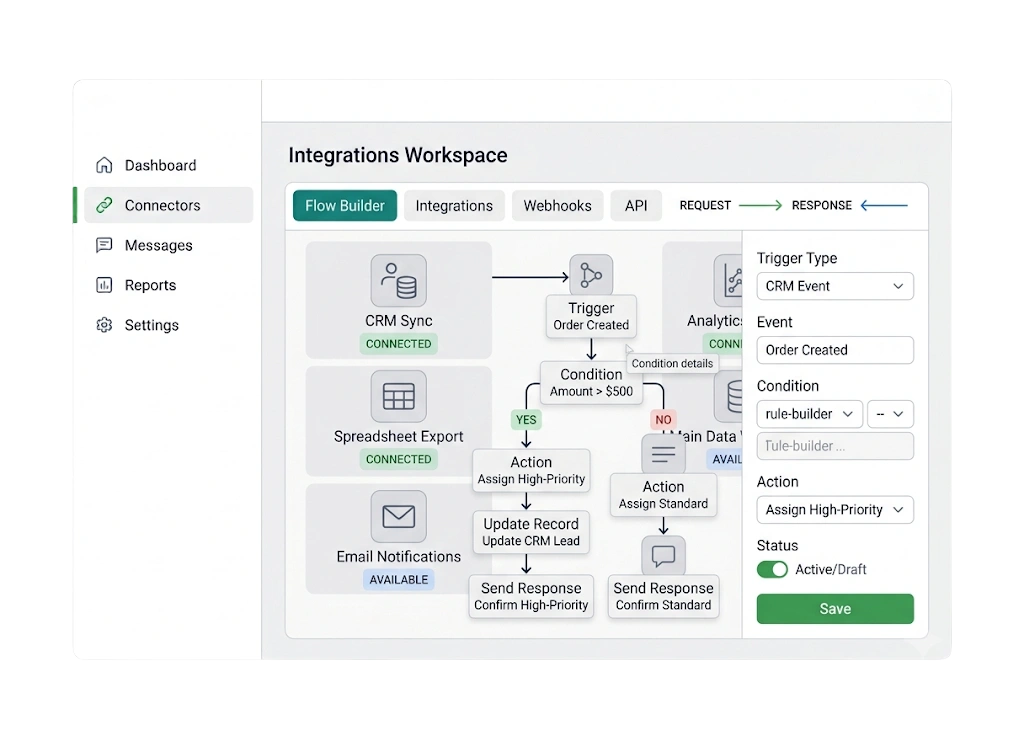The width and height of the screenshot is (1024, 741).
Task: Open Reports in the sidebar
Action: pos(168,285)
